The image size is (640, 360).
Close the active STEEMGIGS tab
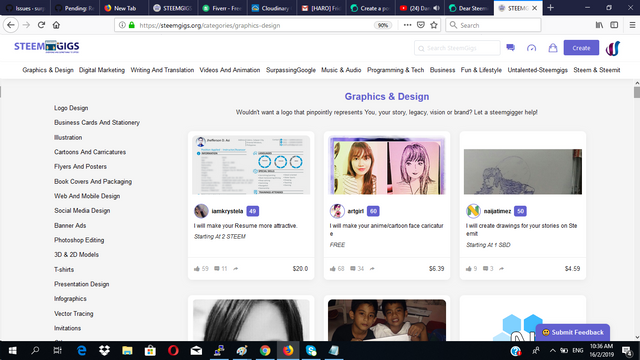pos(534,8)
